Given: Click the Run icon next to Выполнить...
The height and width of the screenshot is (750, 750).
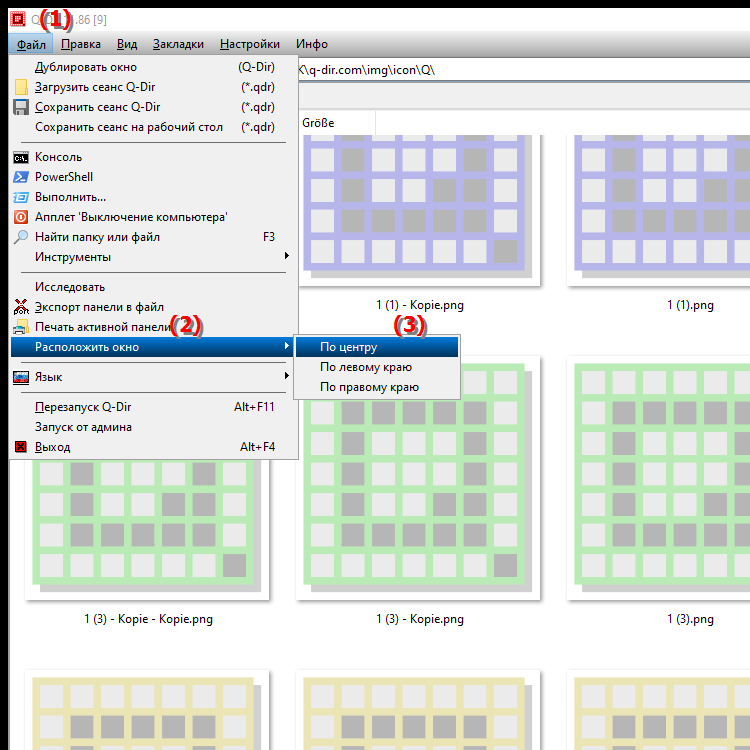Looking at the screenshot, I should [x=21, y=197].
